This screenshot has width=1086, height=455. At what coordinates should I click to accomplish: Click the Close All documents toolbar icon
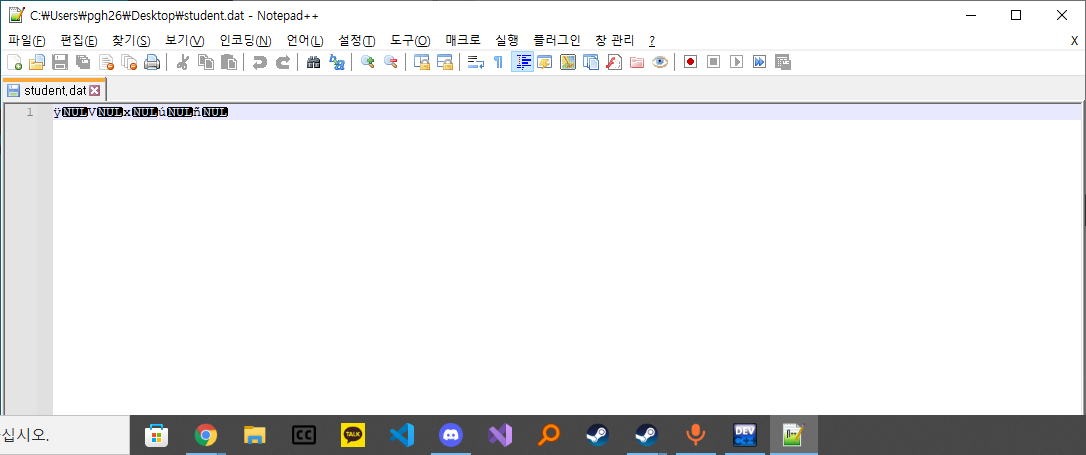click(x=129, y=62)
